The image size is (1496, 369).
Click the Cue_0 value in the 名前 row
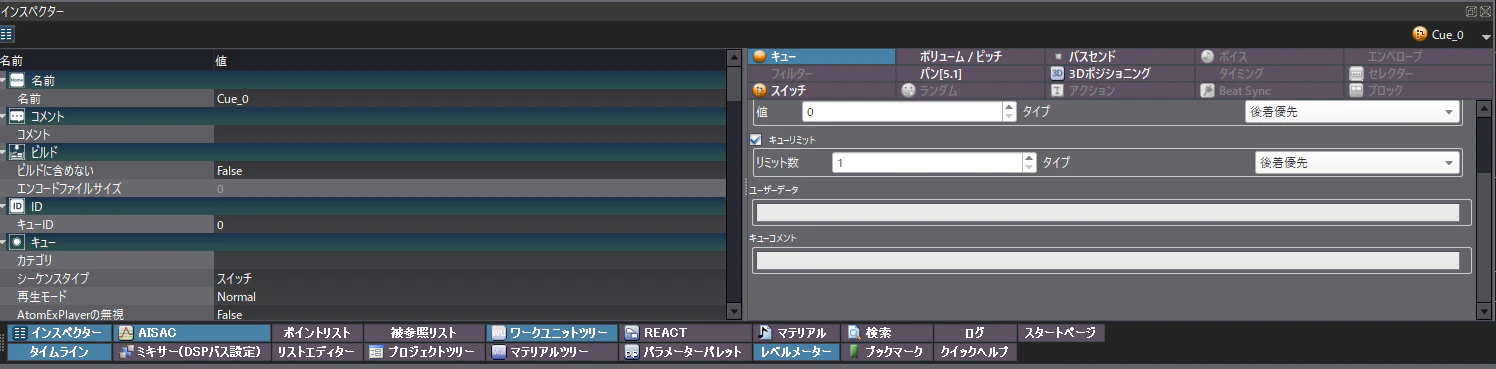232,98
